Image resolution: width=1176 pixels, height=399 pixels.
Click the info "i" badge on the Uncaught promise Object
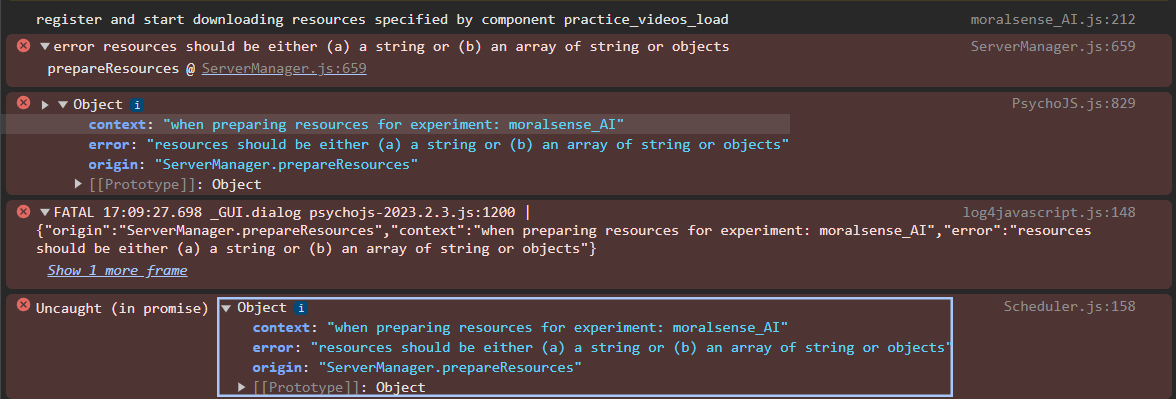[301, 308]
